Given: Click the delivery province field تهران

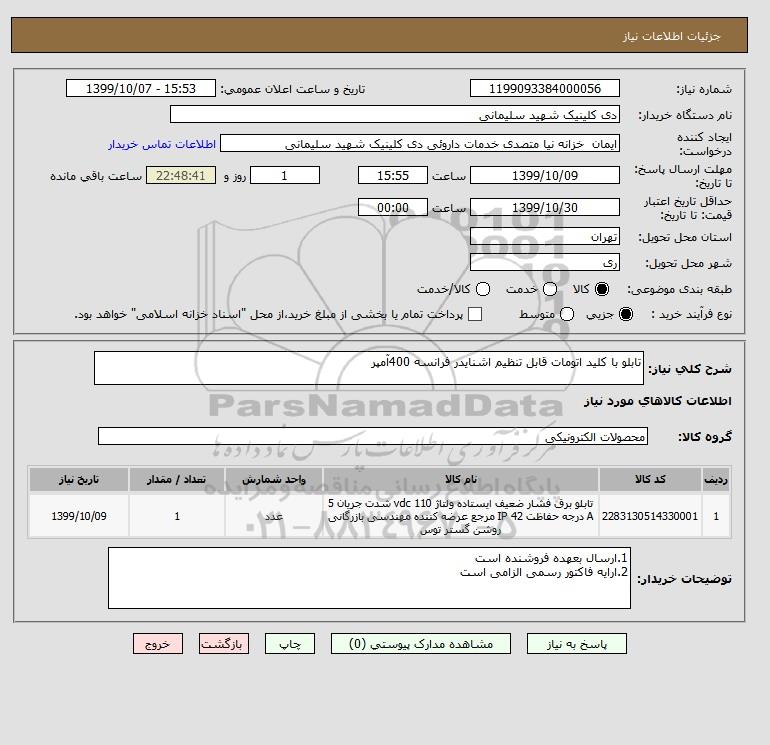Looking at the screenshot, I should (x=545, y=237).
